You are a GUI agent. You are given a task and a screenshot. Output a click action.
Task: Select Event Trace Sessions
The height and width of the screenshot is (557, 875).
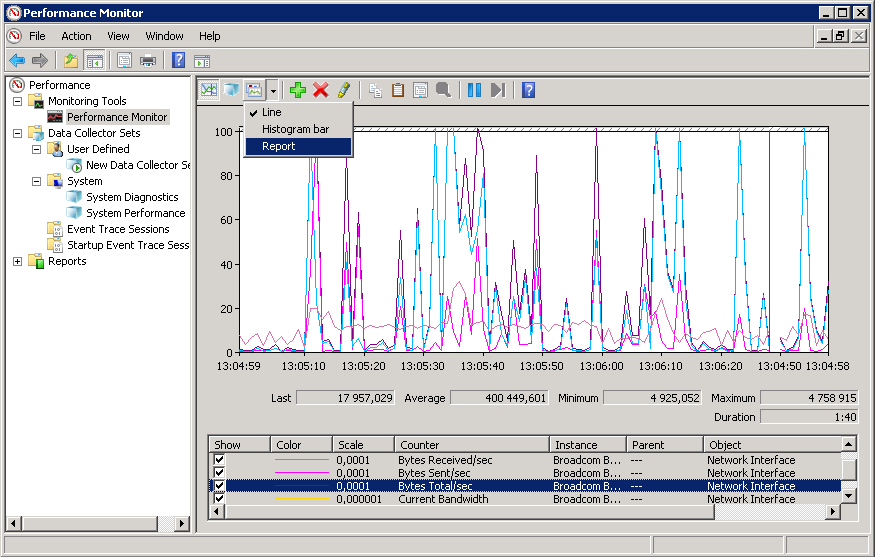(118, 229)
